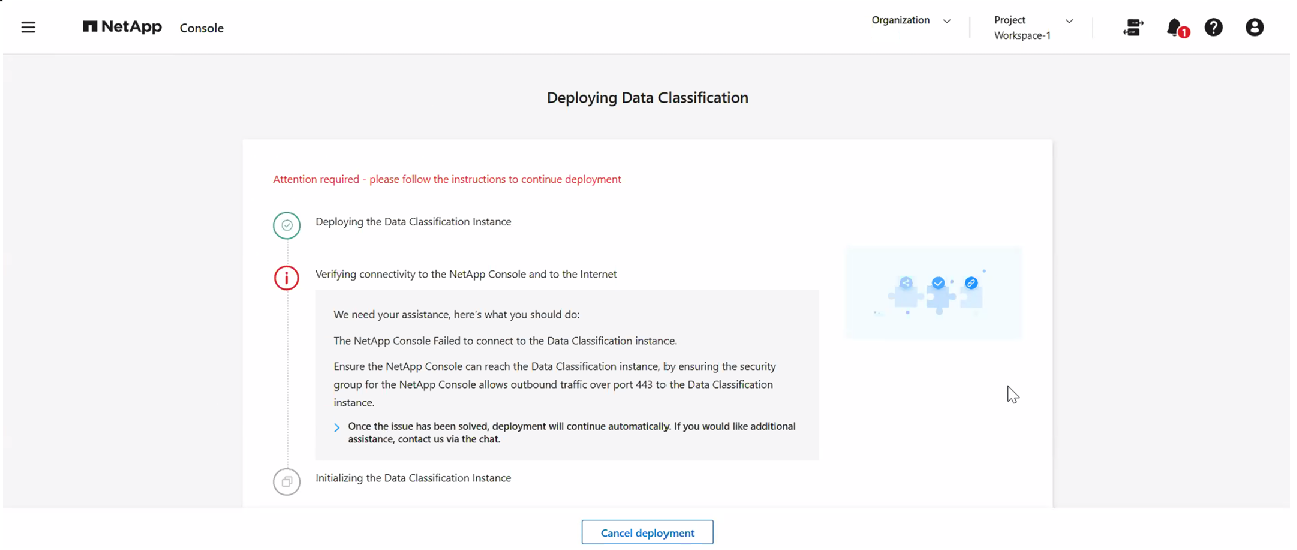Screen dimensions: 1297x550
Task: Click the Cancel deployment button
Action: [x=647, y=533]
